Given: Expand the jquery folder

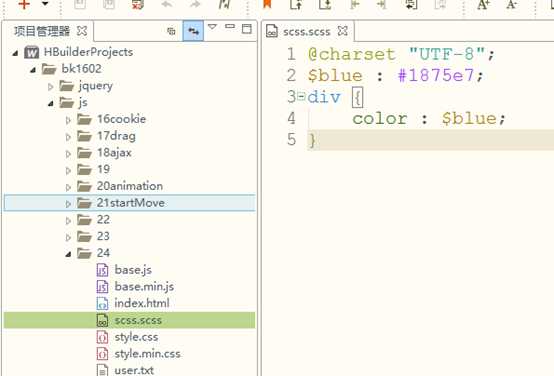Looking at the screenshot, I should [51, 87].
